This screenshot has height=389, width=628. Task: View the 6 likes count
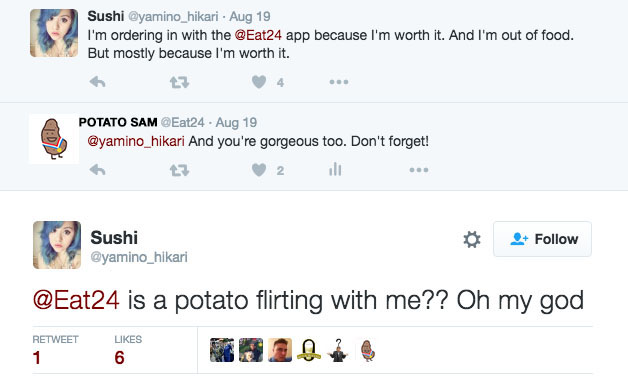tap(128, 351)
